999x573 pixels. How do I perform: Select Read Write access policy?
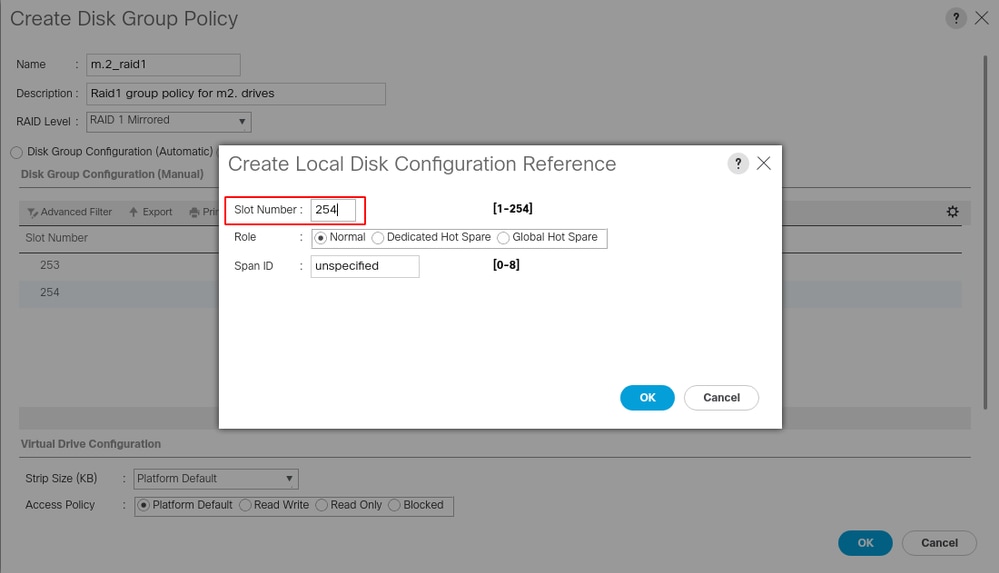245,505
